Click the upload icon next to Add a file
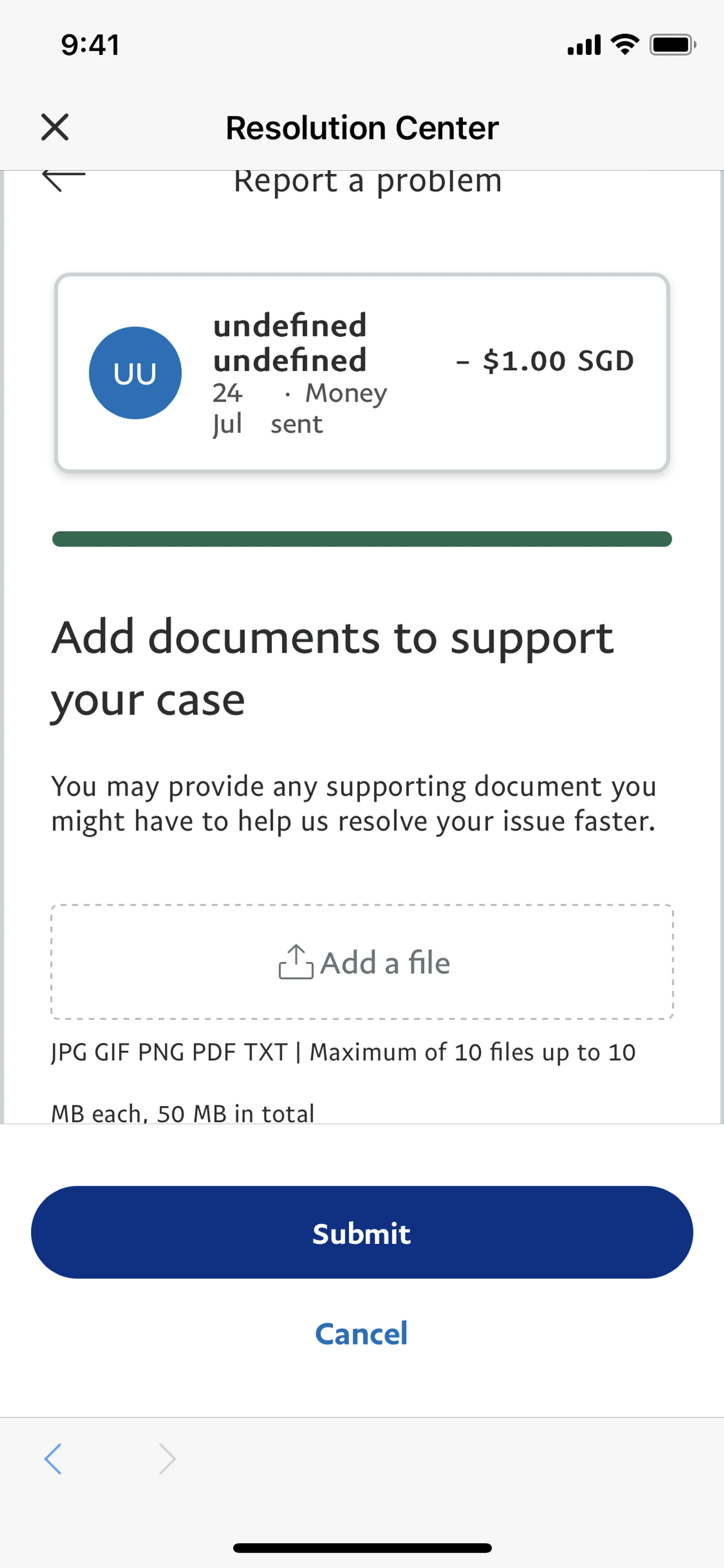 (296, 962)
